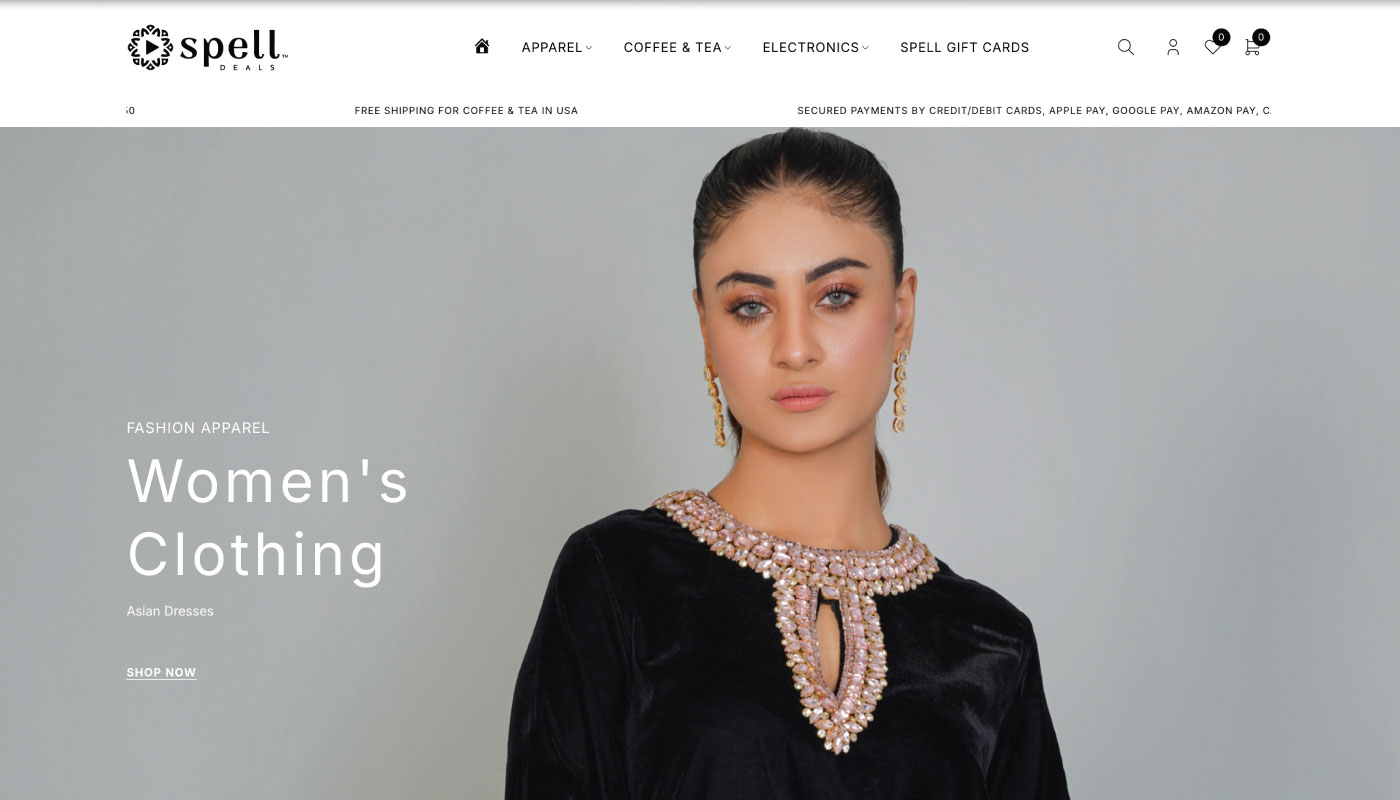The image size is (1400, 800).
Task: Open the Apparel menu item
Action: pyautogui.click(x=552, y=47)
